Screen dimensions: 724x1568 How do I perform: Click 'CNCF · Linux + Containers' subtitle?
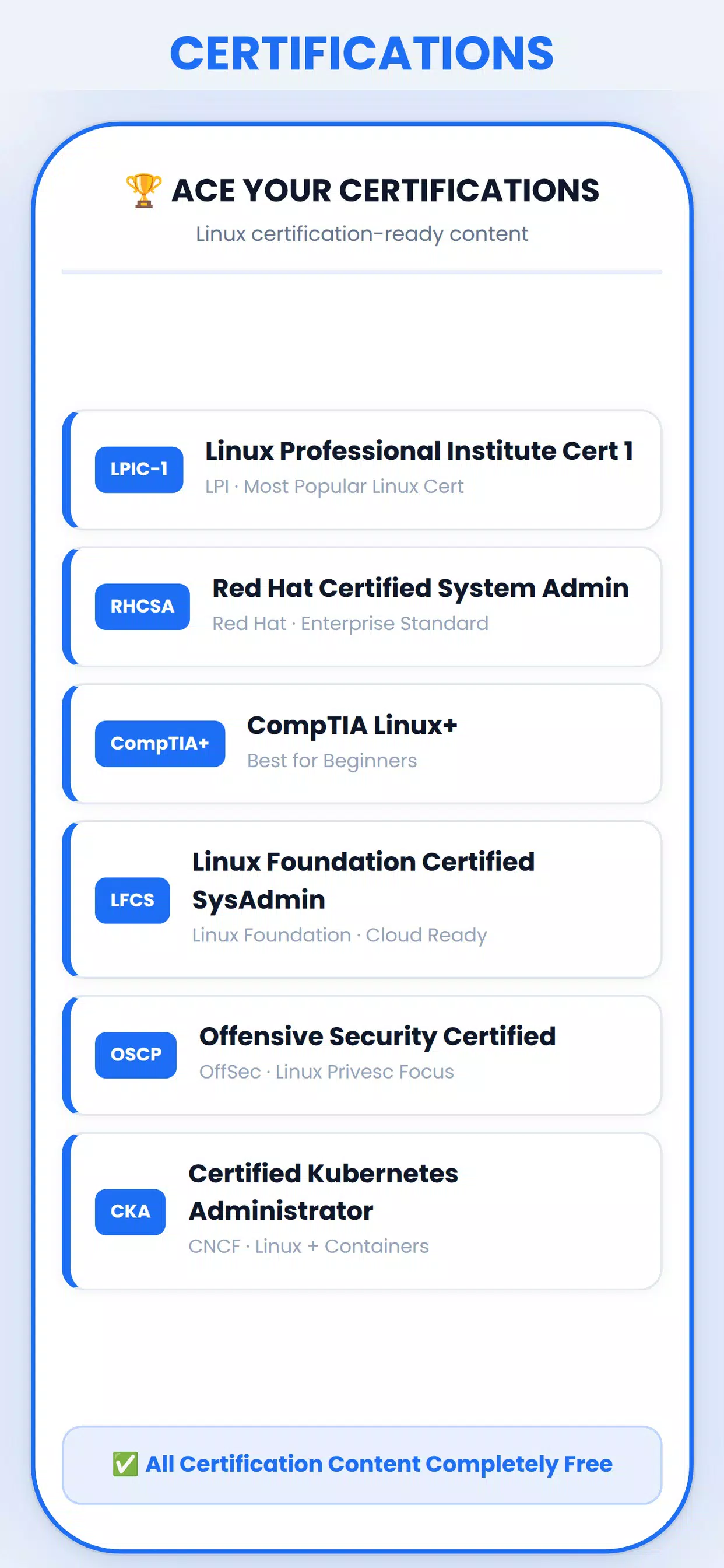(x=308, y=1246)
